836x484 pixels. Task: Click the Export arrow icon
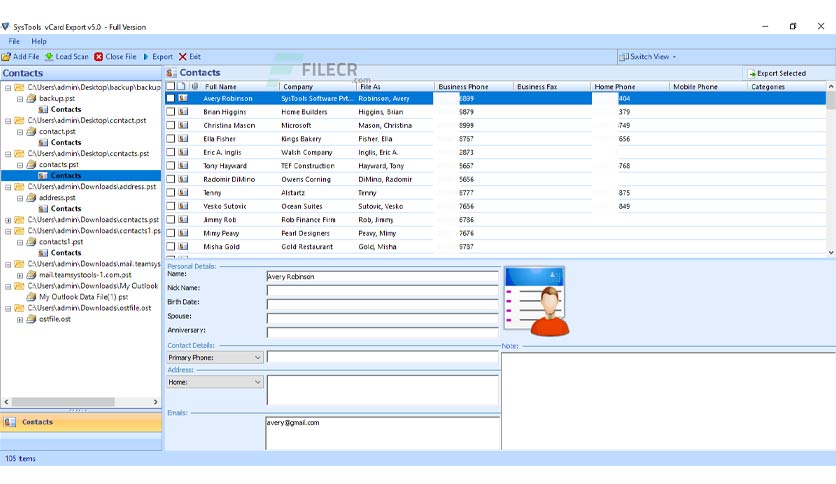pos(146,57)
